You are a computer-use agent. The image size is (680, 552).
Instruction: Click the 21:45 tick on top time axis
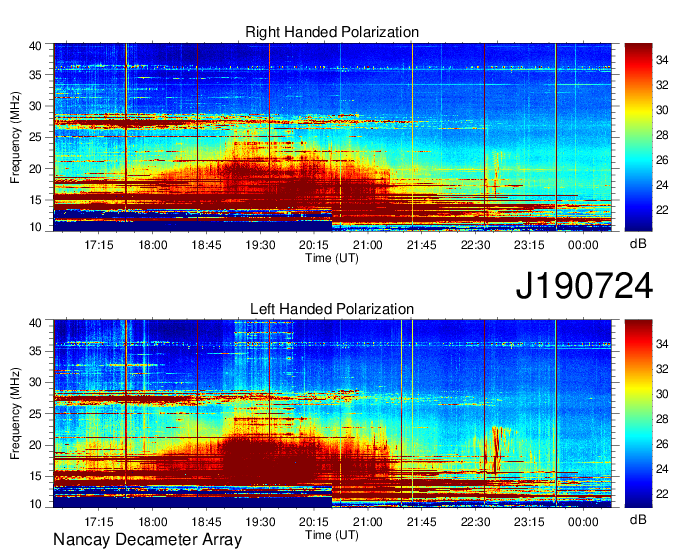pyautogui.click(x=422, y=245)
